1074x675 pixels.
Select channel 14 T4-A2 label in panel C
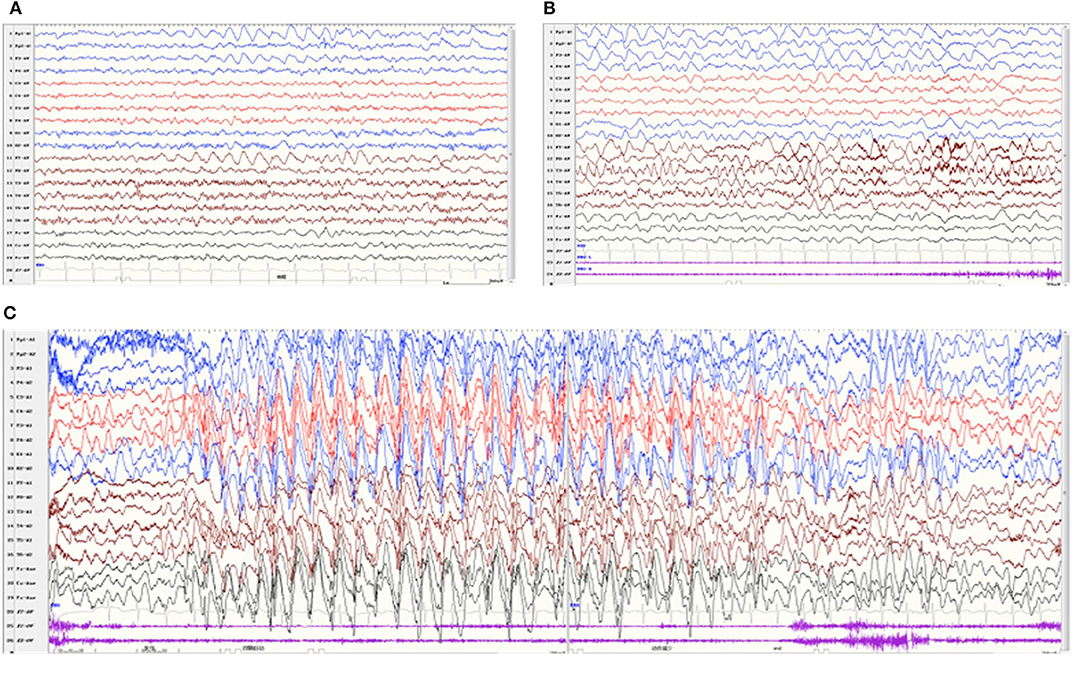point(25,526)
